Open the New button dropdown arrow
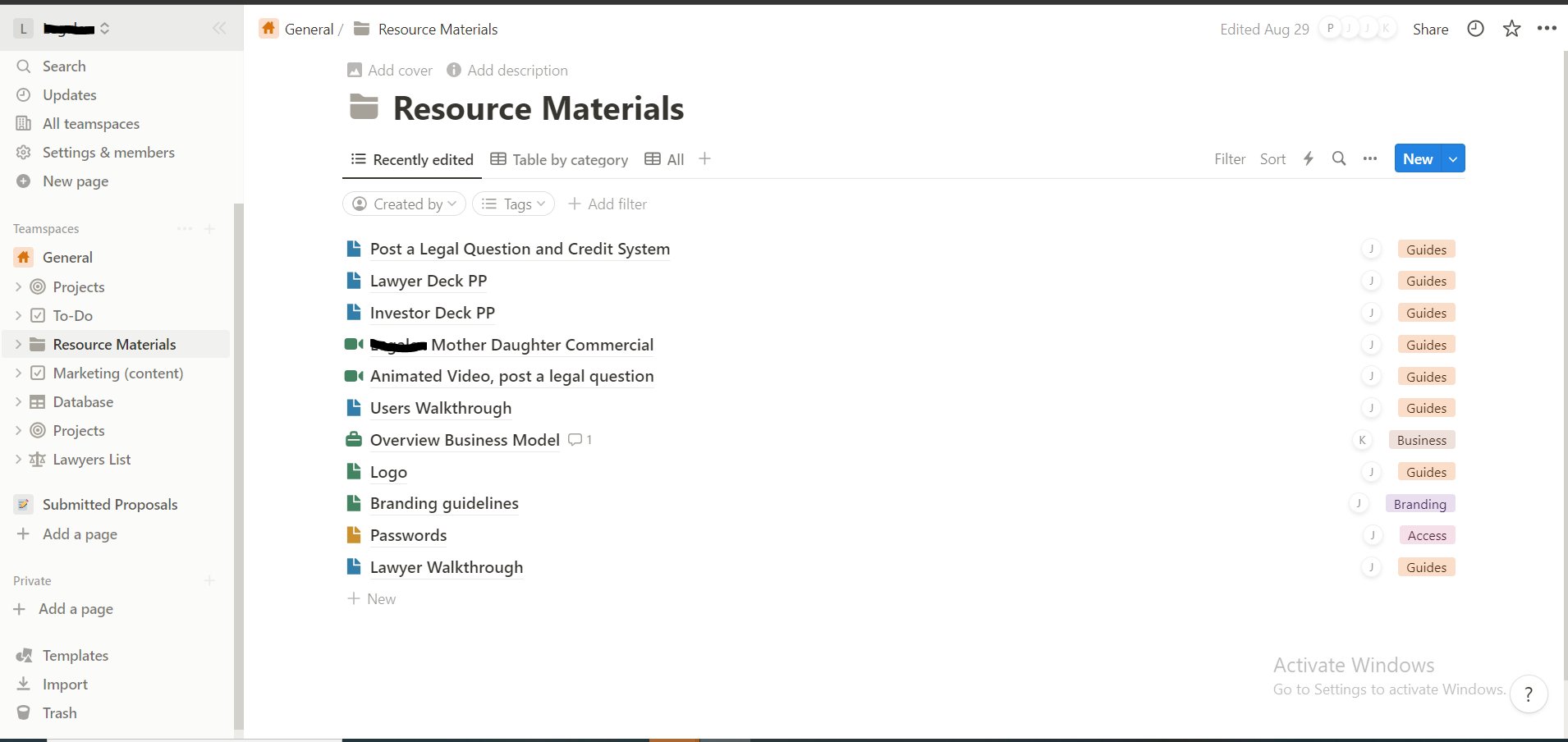 [1453, 158]
